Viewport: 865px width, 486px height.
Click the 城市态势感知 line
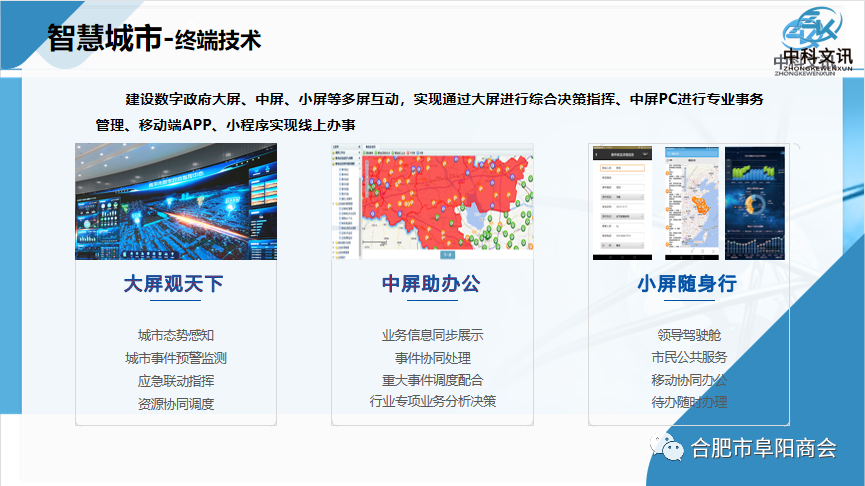tap(175, 335)
